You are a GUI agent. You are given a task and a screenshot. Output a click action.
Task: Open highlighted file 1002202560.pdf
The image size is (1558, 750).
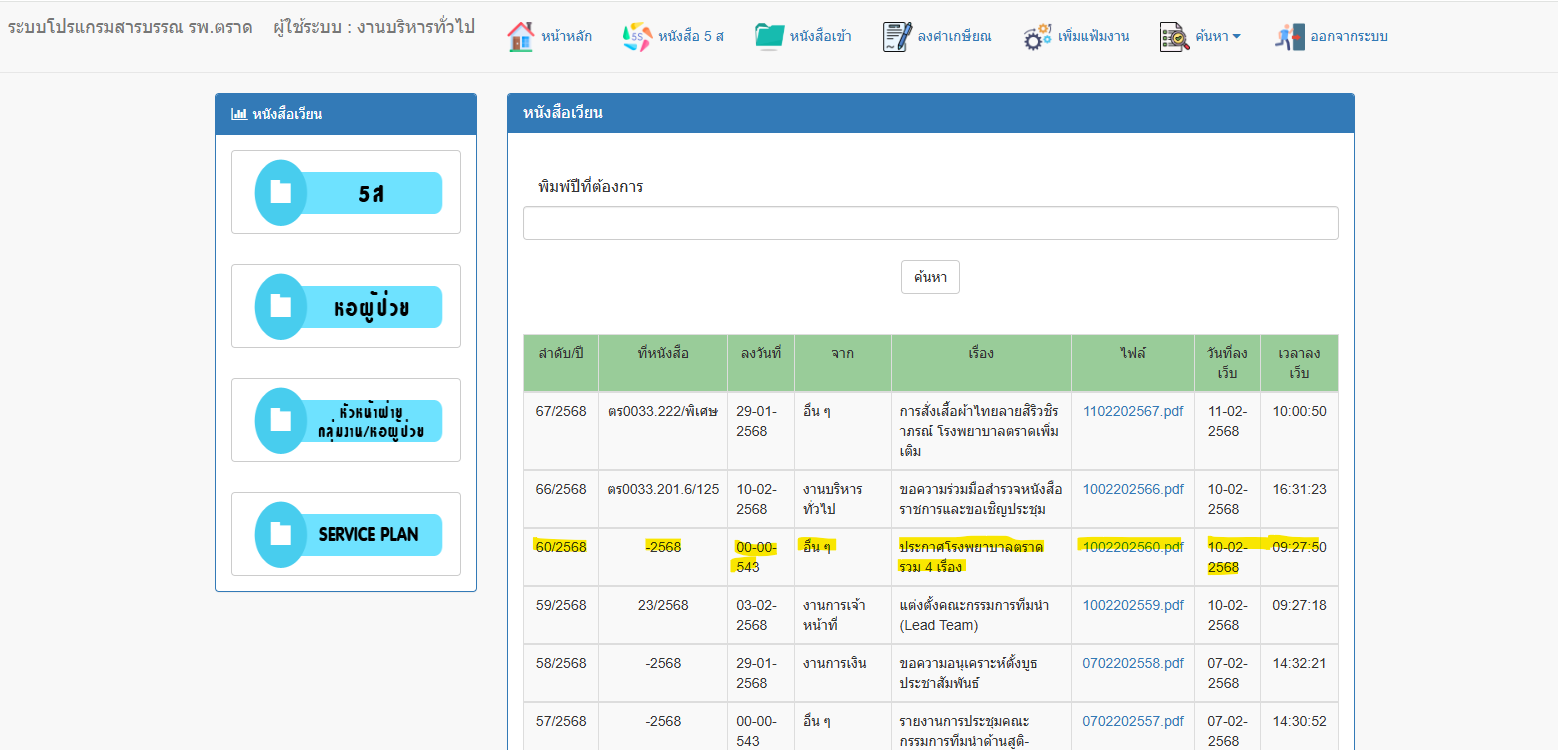pyautogui.click(x=1132, y=547)
